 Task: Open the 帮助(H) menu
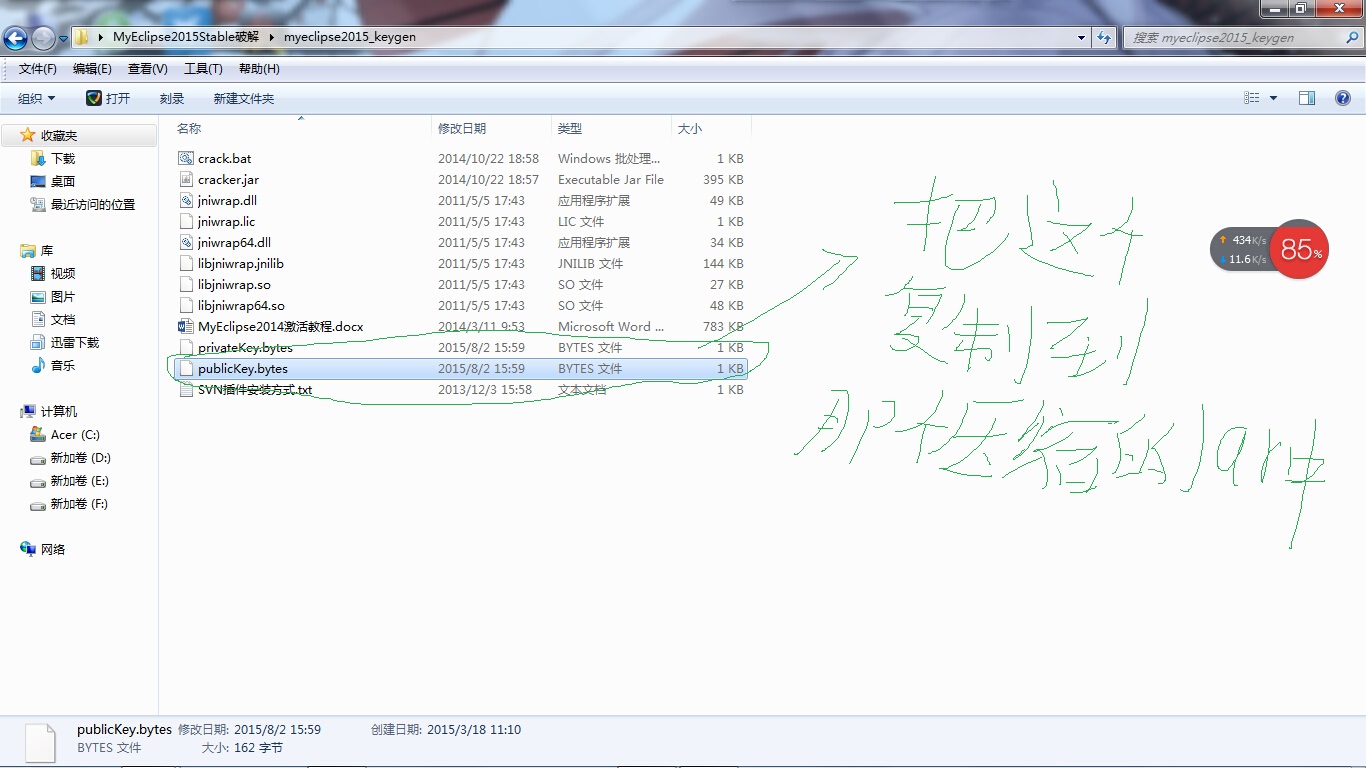click(x=259, y=69)
